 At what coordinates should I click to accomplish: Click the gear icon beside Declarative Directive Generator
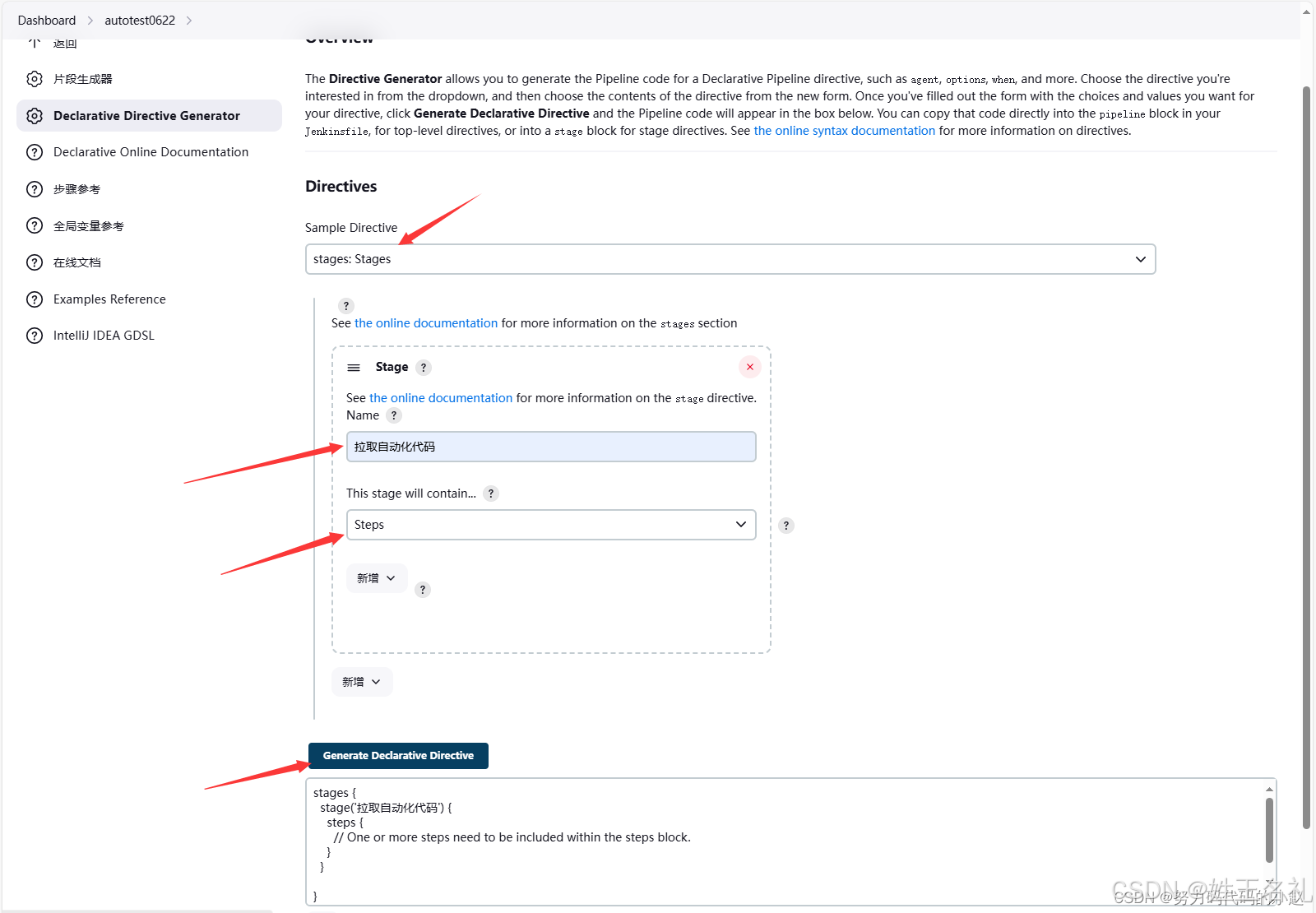35,116
